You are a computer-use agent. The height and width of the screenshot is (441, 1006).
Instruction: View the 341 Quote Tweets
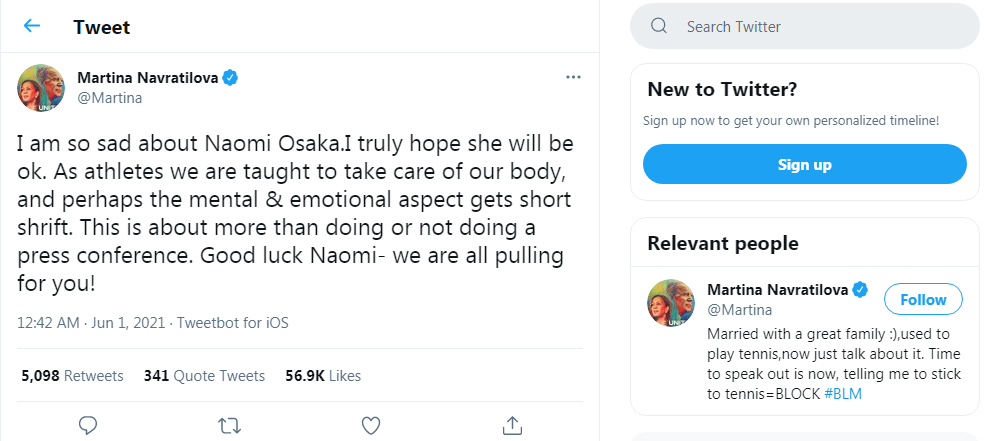[204, 376]
